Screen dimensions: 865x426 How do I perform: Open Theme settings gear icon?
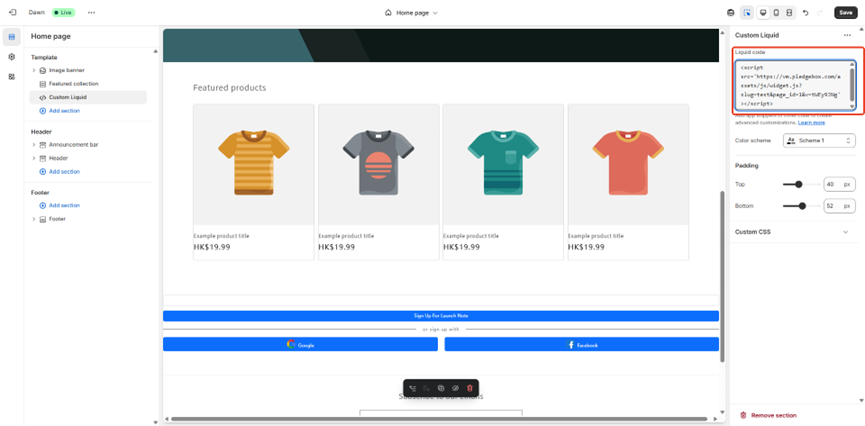coord(12,57)
